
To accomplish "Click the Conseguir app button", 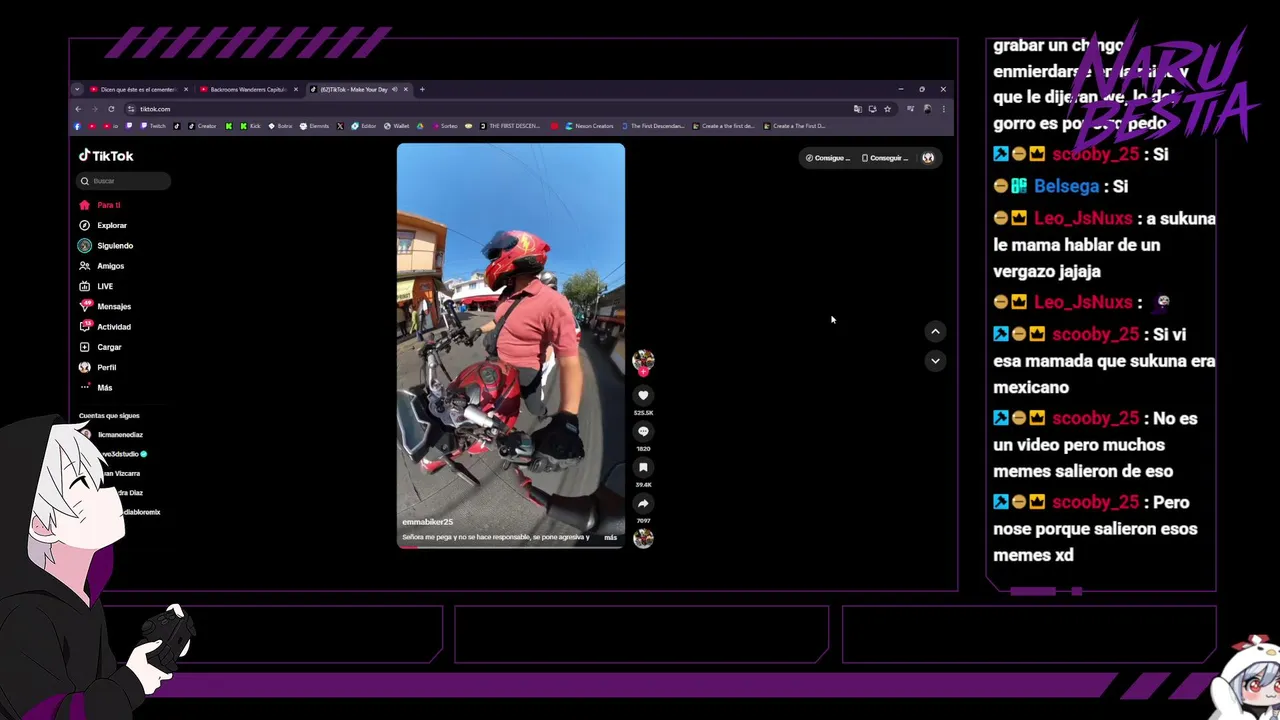I will tap(885, 158).
